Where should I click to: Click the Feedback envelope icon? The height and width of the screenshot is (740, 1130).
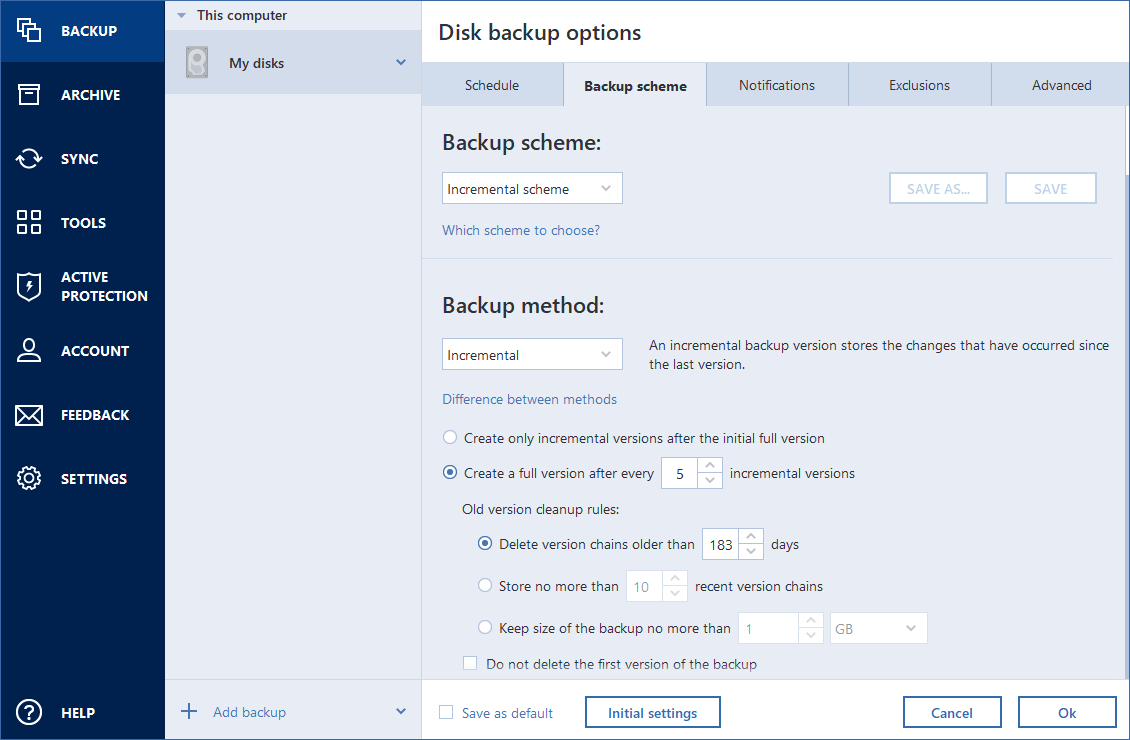coord(29,414)
